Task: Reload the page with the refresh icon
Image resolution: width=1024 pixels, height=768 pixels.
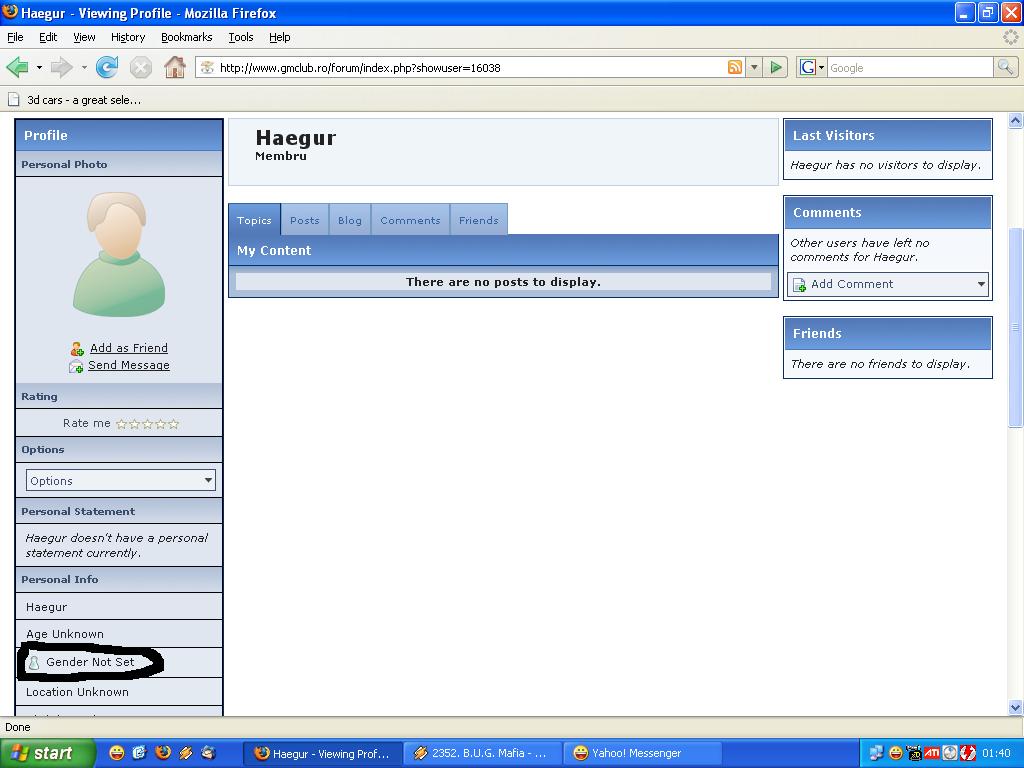Action: click(x=106, y=67)
